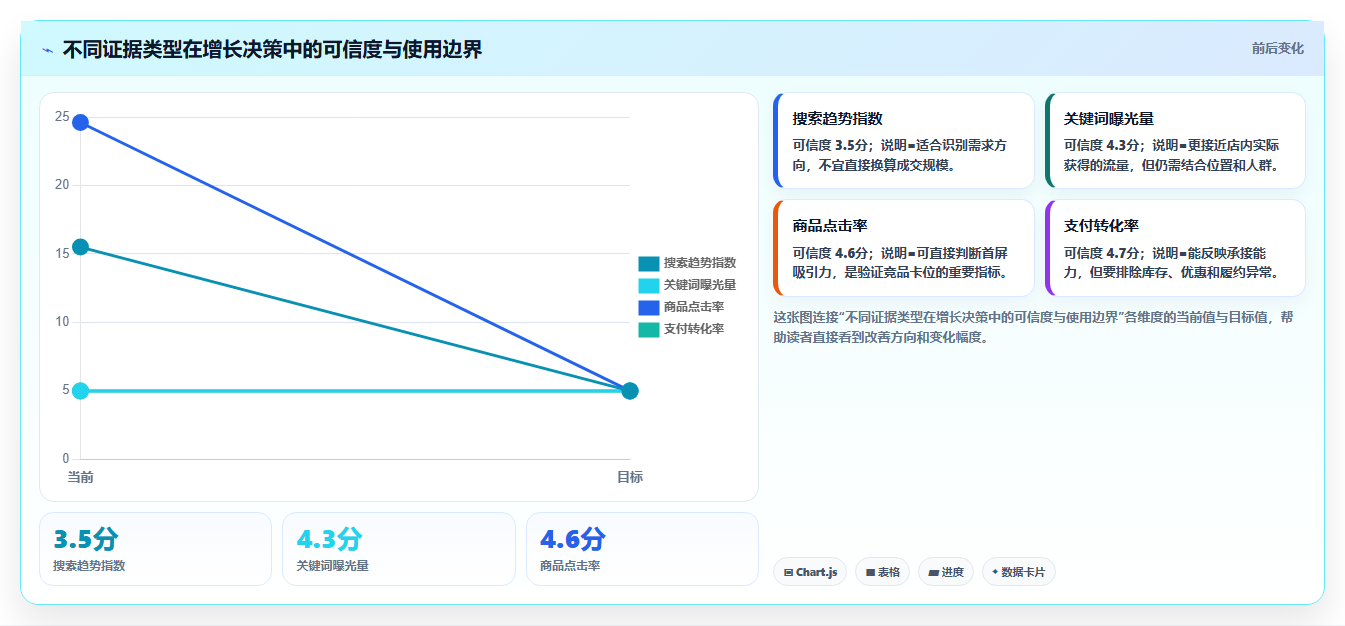Viewport: 1345px width, 626px height.
Task: Click the y-axis value 25
Action: click(x=62, y=117)
